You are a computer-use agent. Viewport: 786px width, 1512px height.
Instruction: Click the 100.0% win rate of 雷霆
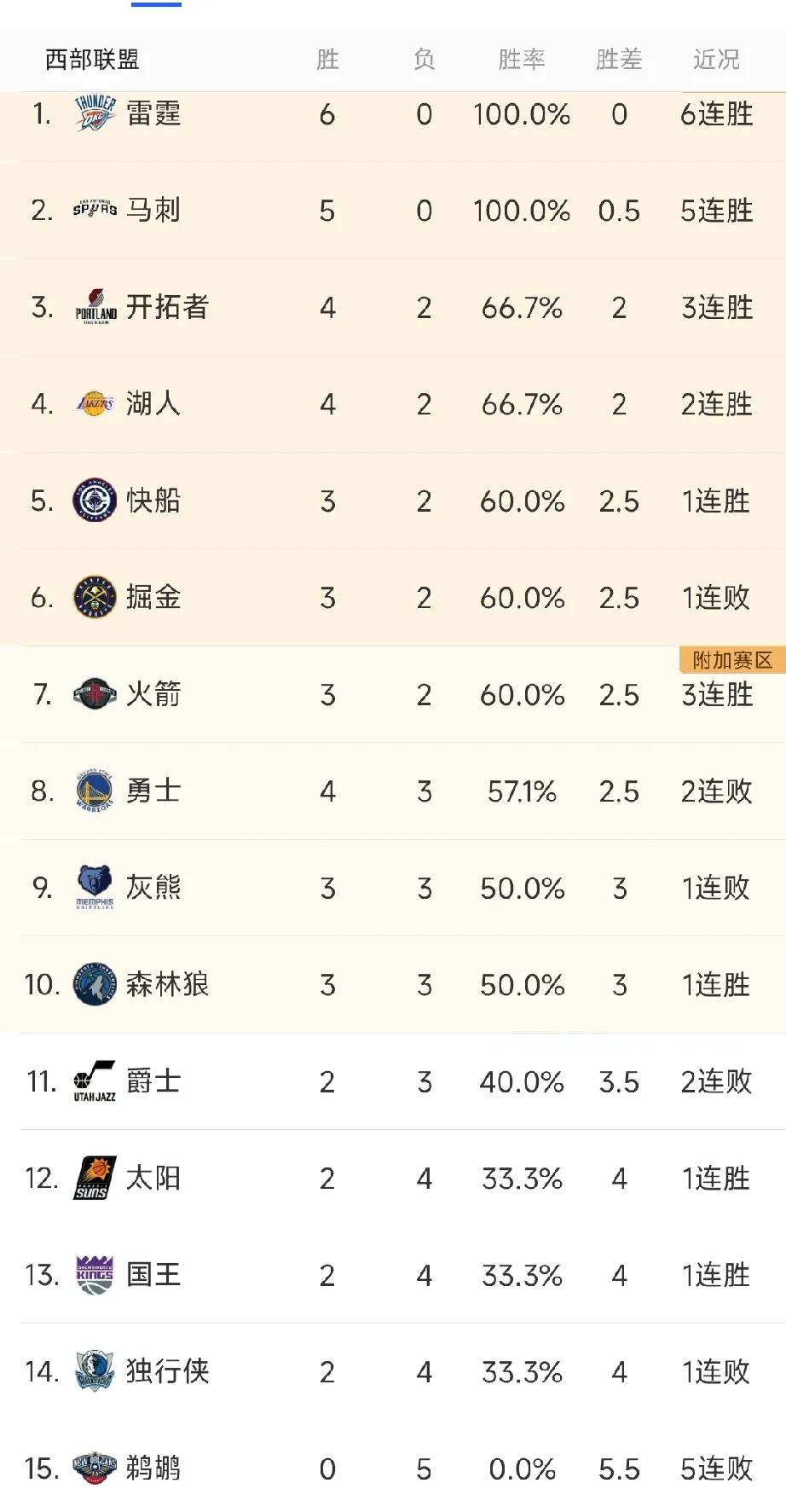[x=522, y=113]
